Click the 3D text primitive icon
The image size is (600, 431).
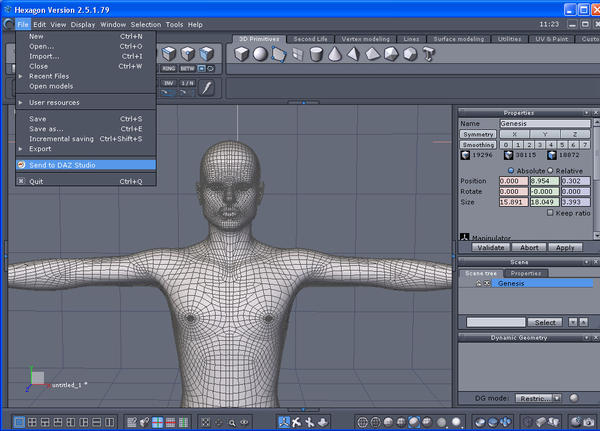[x=429, y=54]
